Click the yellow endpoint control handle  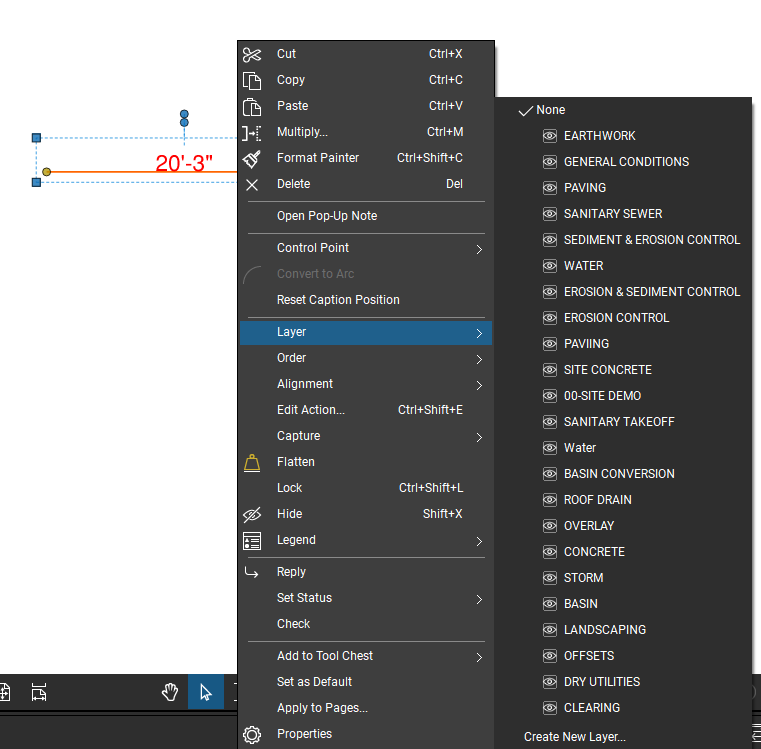47,172
